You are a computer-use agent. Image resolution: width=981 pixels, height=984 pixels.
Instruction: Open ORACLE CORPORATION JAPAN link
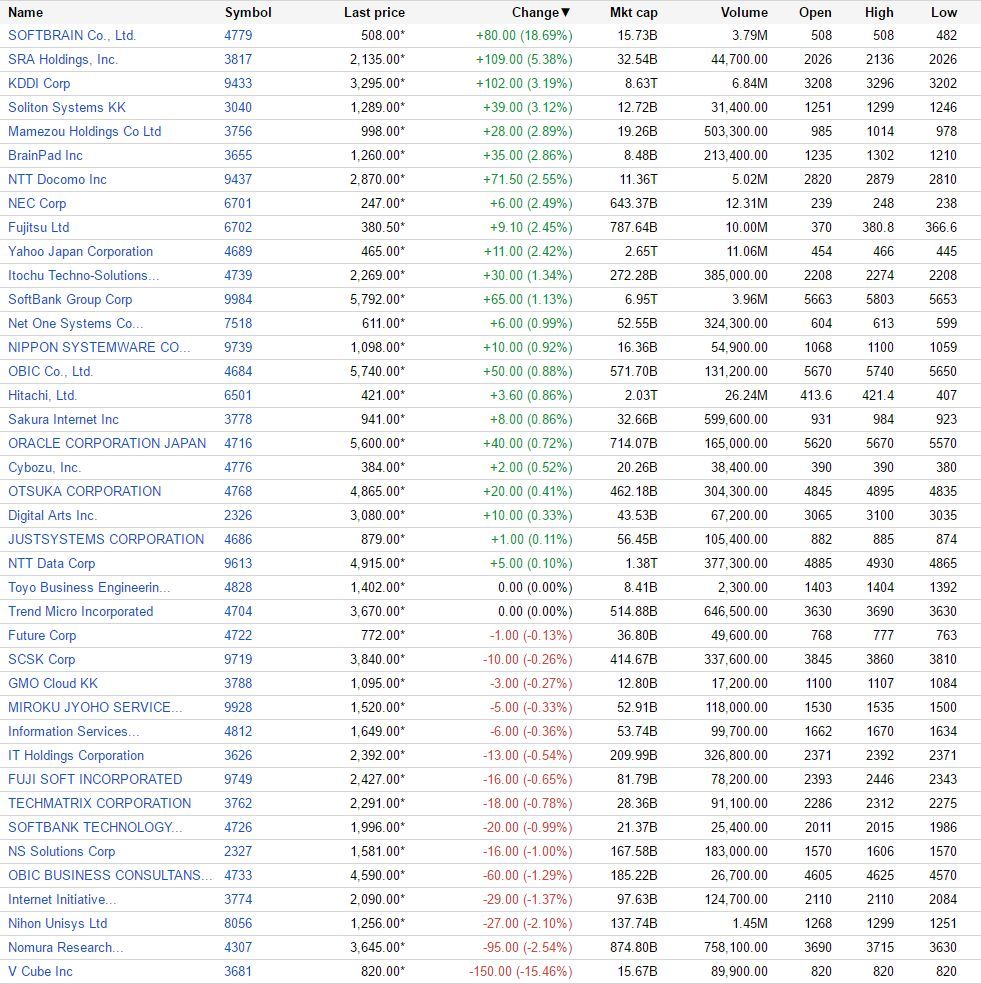coord(107,444)
